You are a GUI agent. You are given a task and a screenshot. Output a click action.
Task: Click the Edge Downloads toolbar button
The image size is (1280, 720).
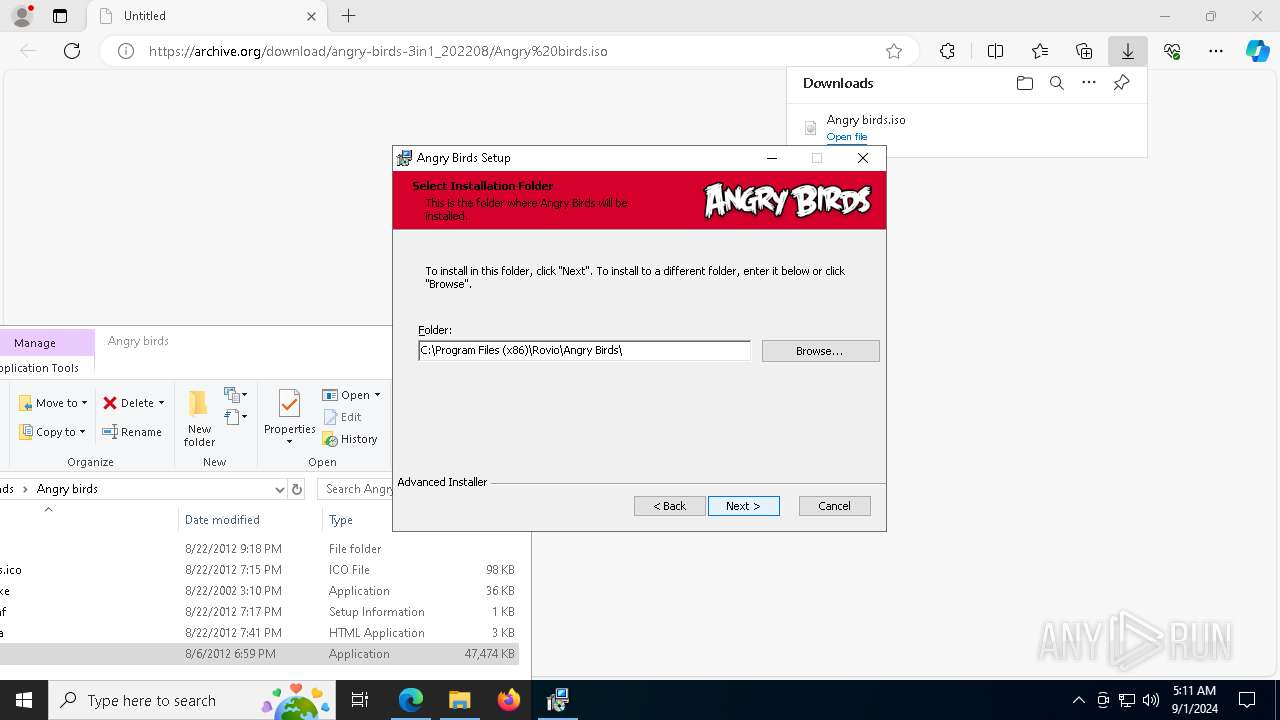tap(1127, 51)
